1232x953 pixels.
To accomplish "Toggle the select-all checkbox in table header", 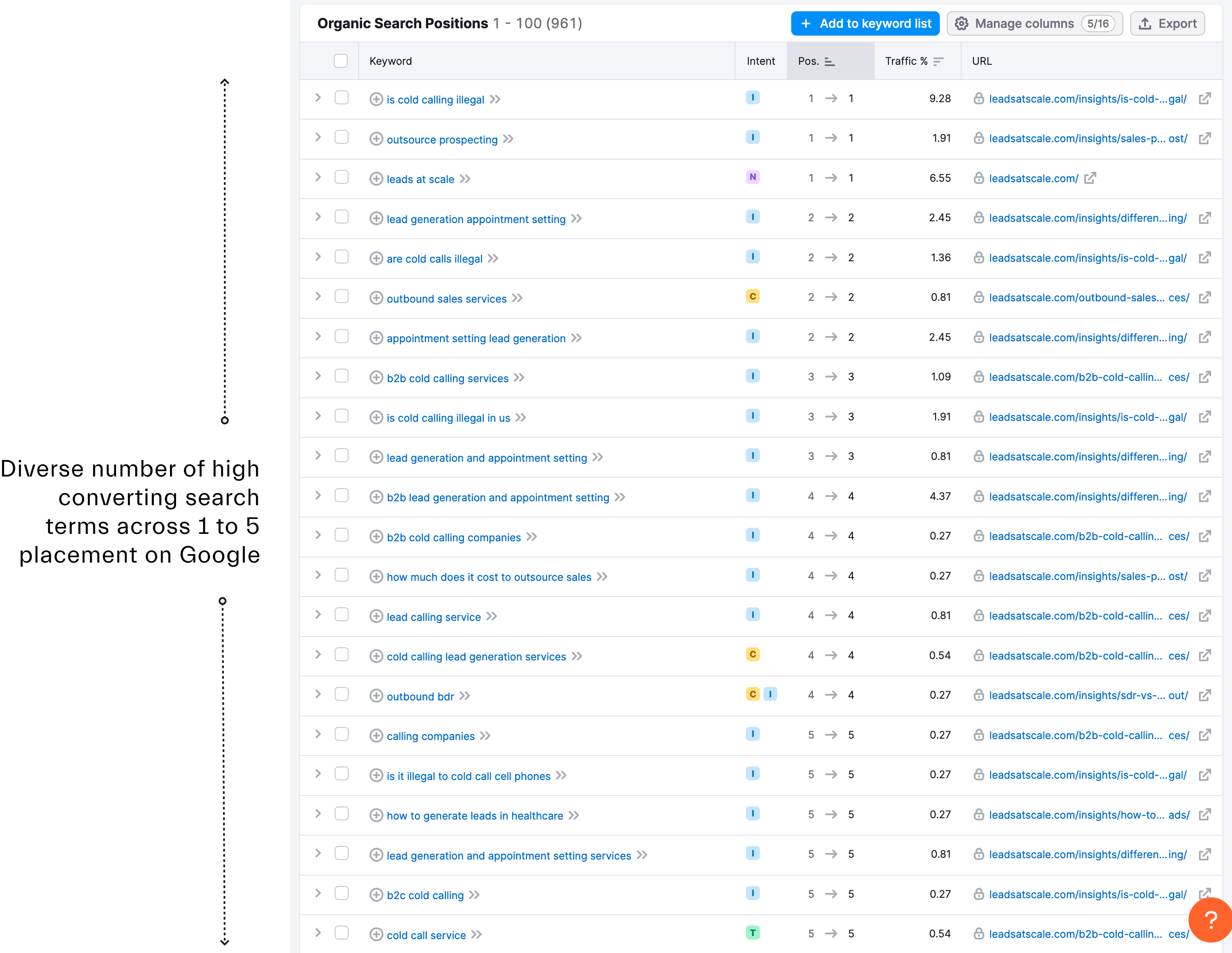I will tap(341, 61).
